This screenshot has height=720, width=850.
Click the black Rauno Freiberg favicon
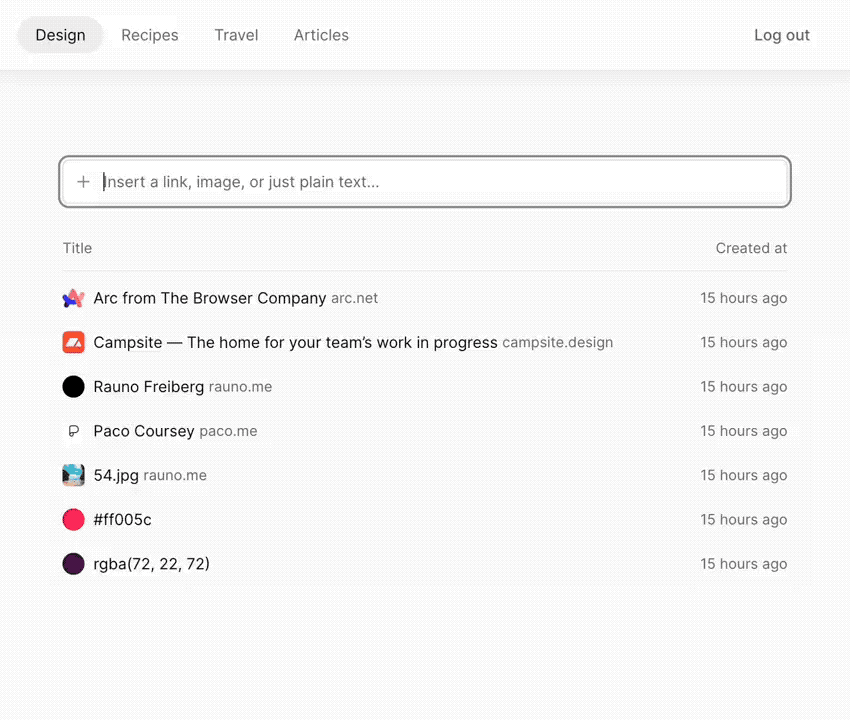tap(73, 387)
